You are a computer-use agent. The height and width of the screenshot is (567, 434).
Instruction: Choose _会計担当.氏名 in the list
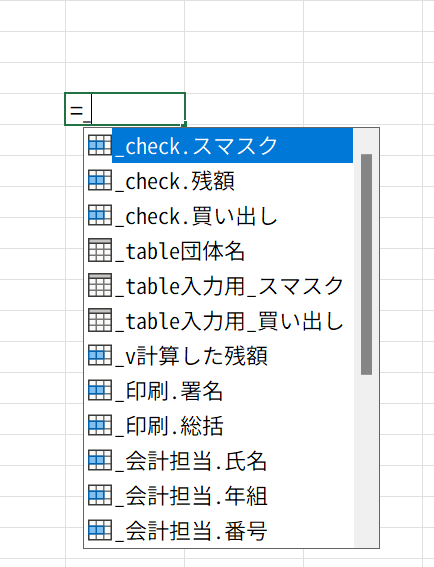click(x=219, y=460)
